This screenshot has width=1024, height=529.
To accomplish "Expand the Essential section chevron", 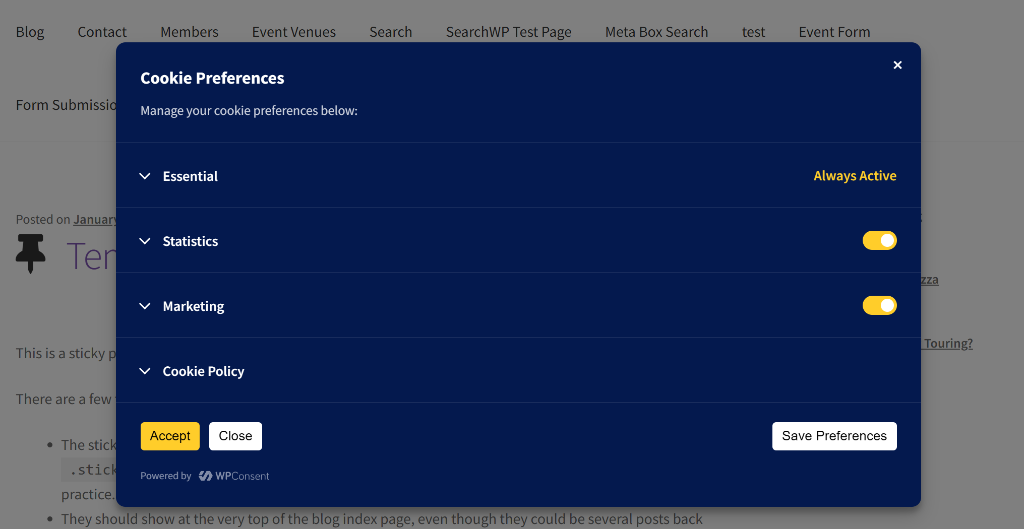I will pyautogui.click(x=145, y=176).
